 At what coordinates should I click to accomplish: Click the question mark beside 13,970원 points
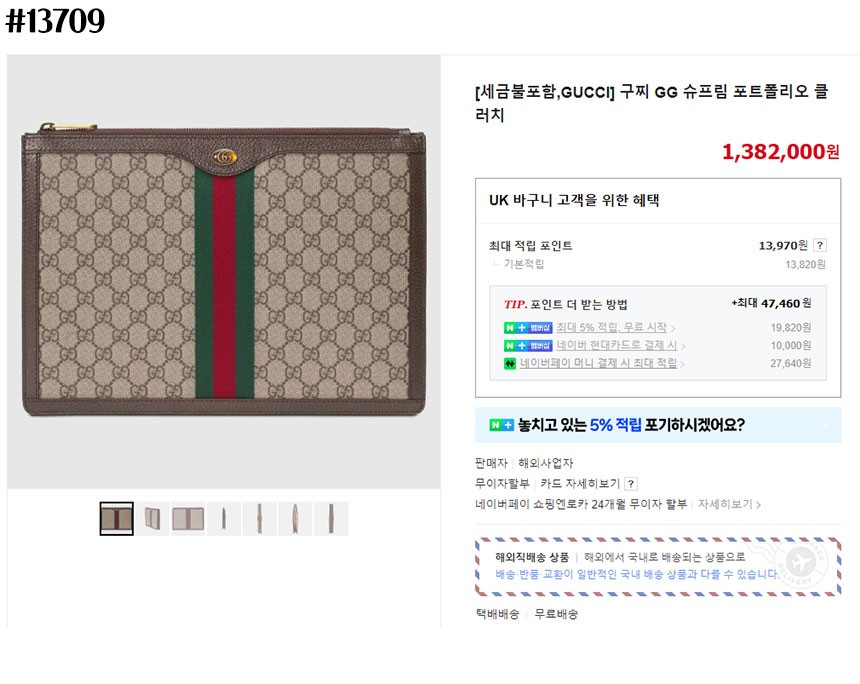[x=820, y=245]
